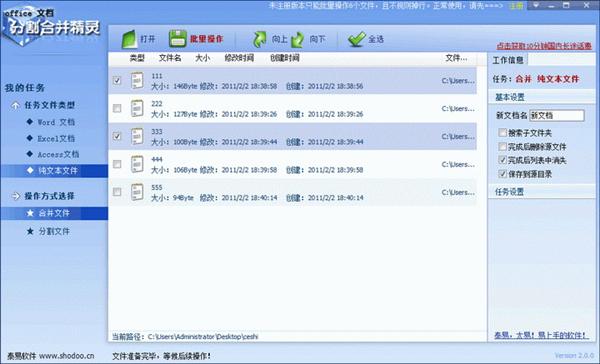Click the file icon of row 555
The image size is (600, 364).
click(137, 192)
